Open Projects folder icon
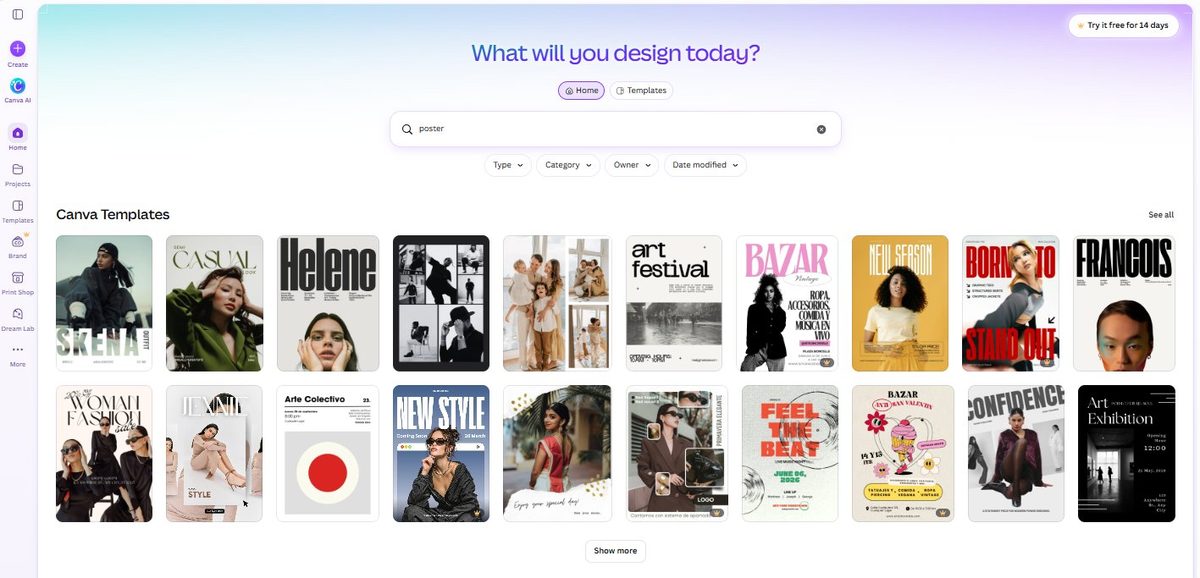Screen dimensions: 1200x578 coord(18,169)
